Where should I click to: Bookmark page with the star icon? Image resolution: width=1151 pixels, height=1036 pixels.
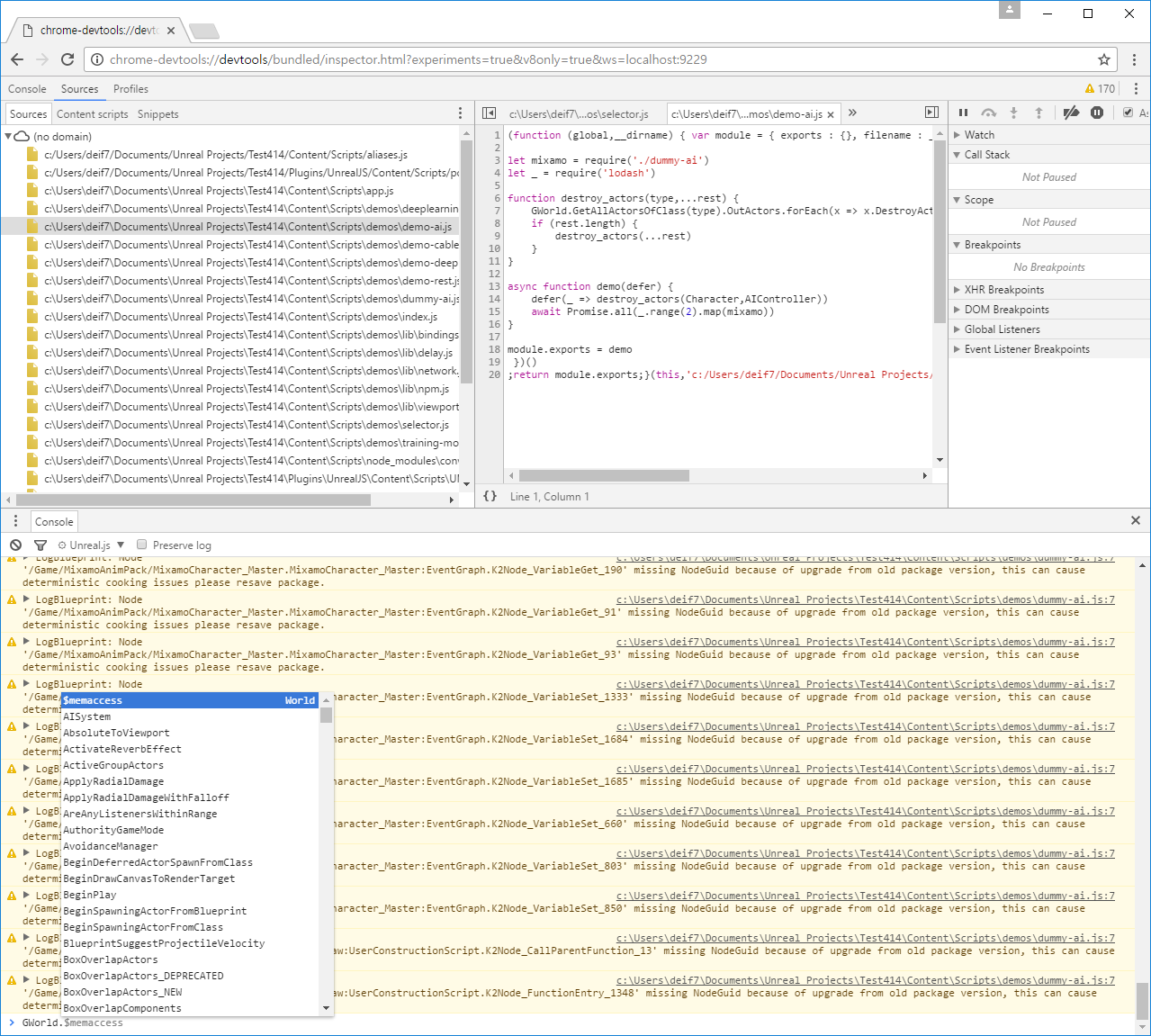click(1103, 59)
